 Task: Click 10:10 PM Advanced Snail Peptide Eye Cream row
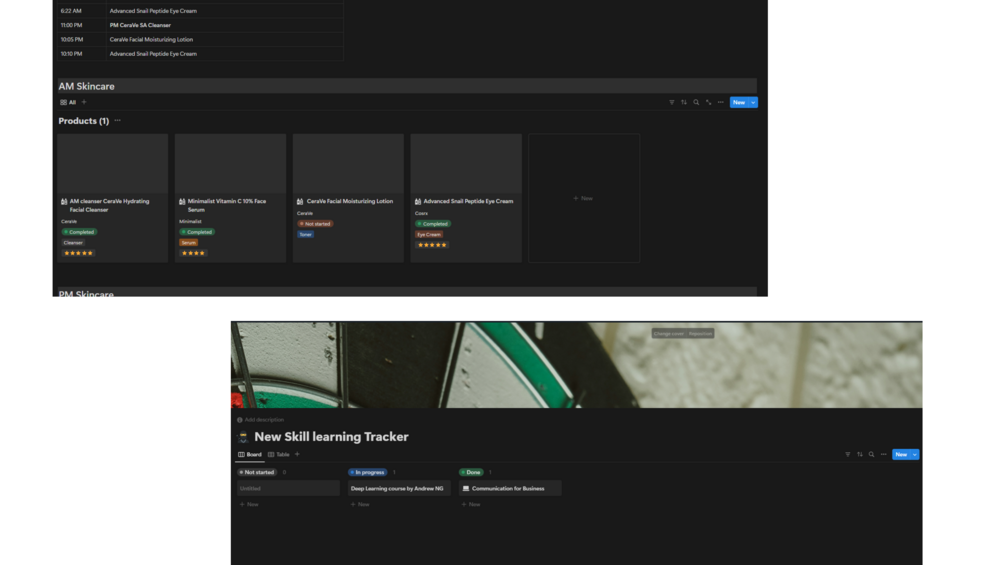tap(200, 54)
